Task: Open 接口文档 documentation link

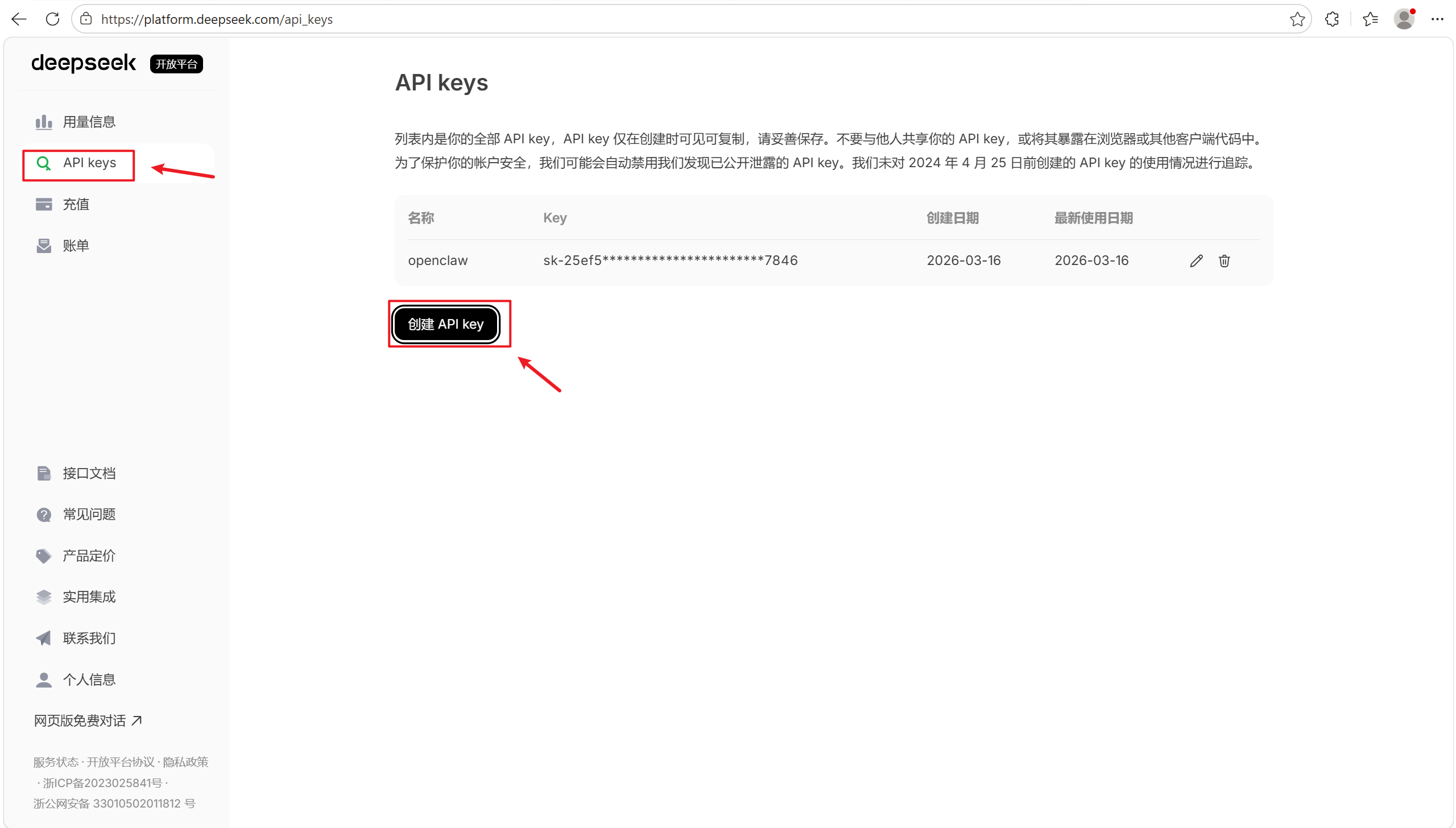Action: [x=89, y=473]
